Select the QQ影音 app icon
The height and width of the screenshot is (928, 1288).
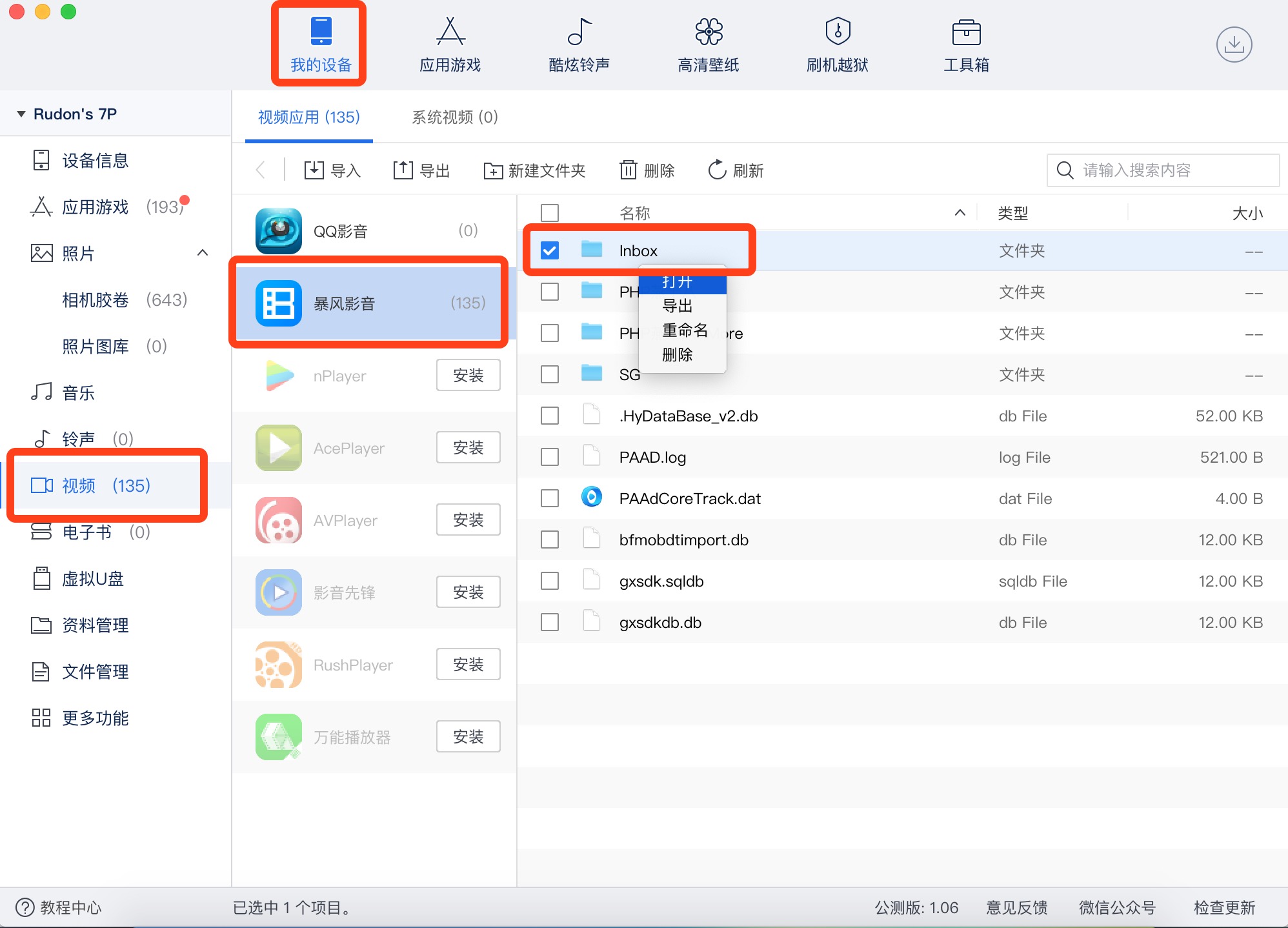click(278, 231)
